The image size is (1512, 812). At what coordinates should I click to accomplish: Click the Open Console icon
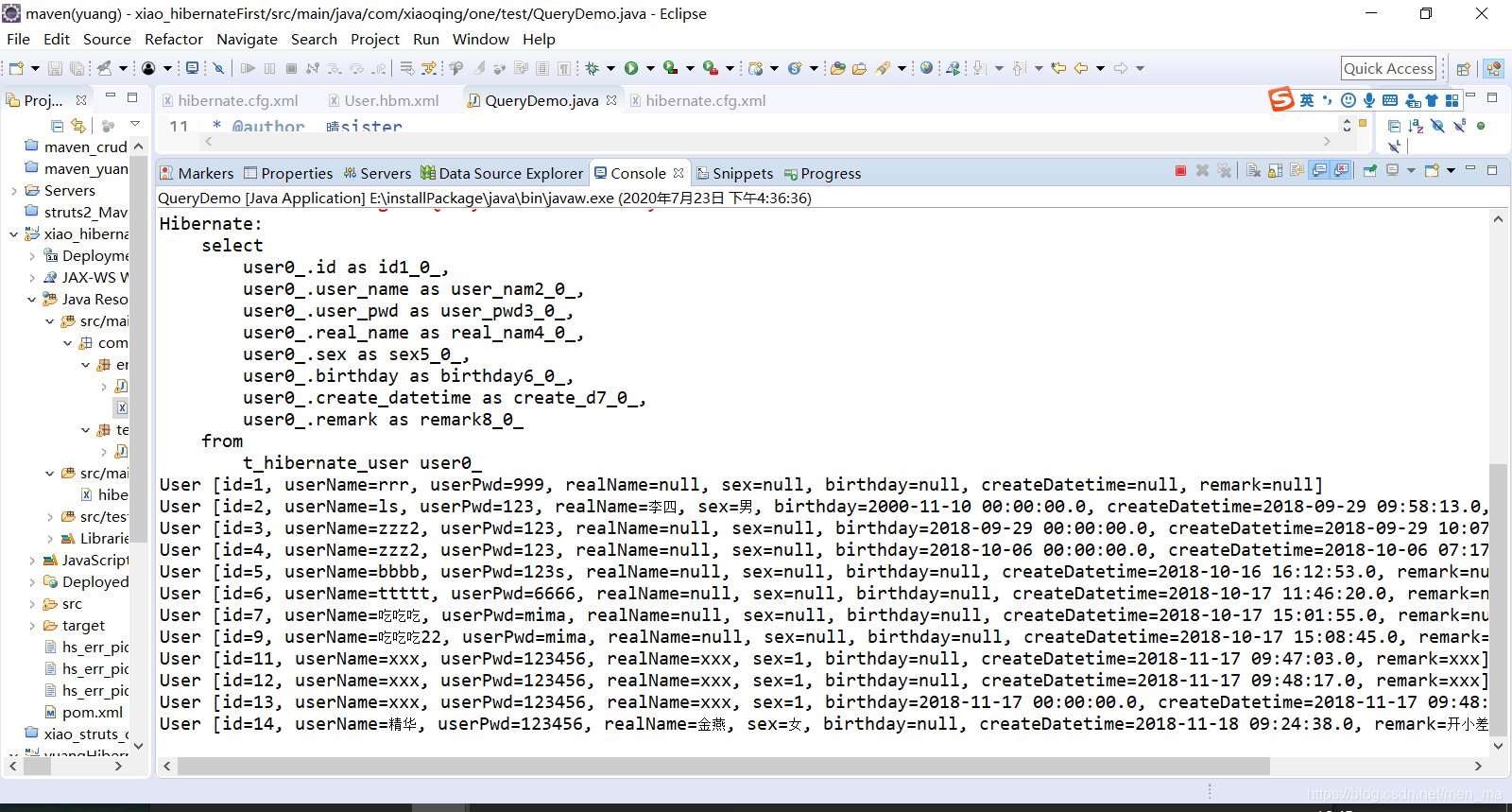(1432, 170)
